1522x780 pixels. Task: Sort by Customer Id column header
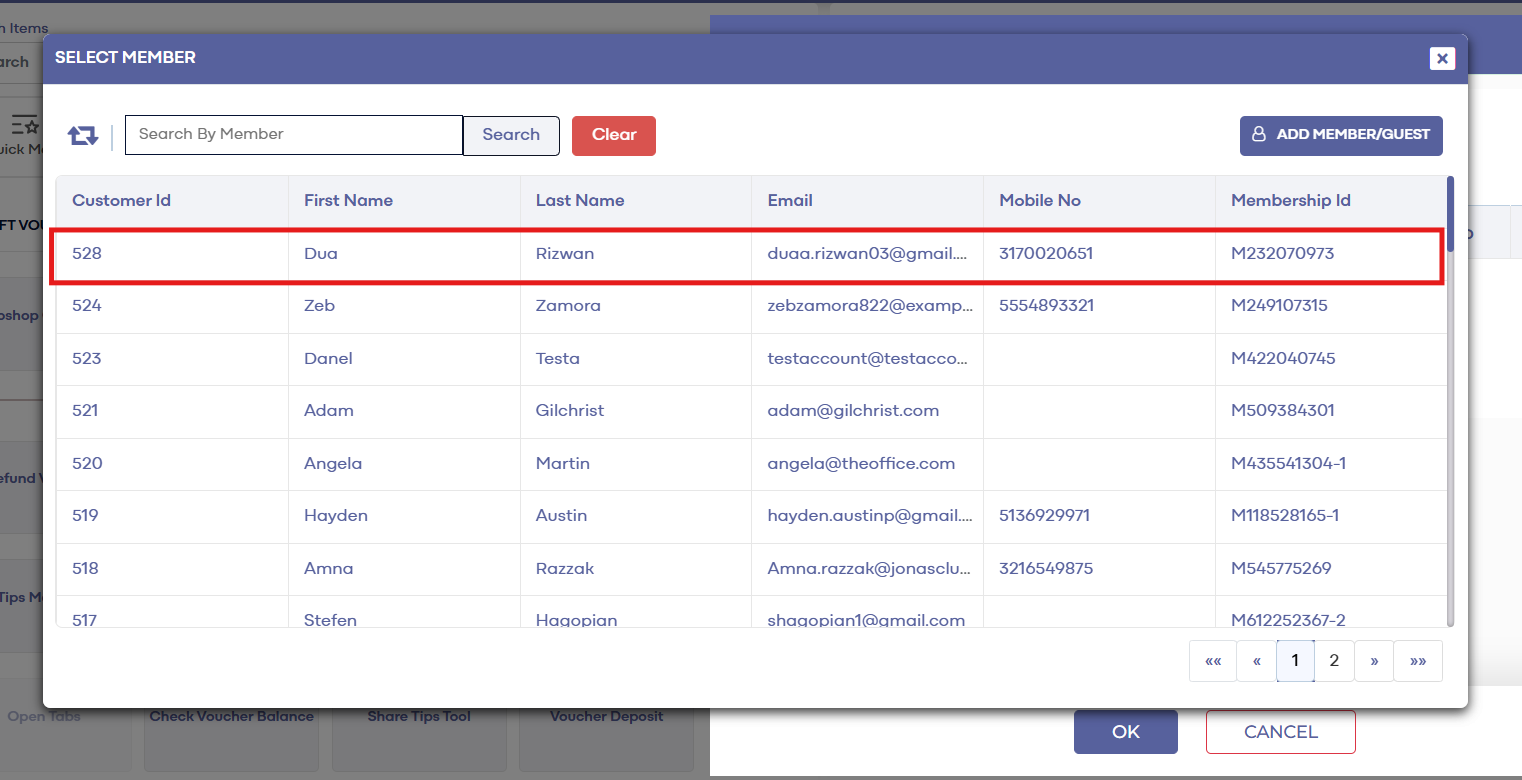point(121,201)
